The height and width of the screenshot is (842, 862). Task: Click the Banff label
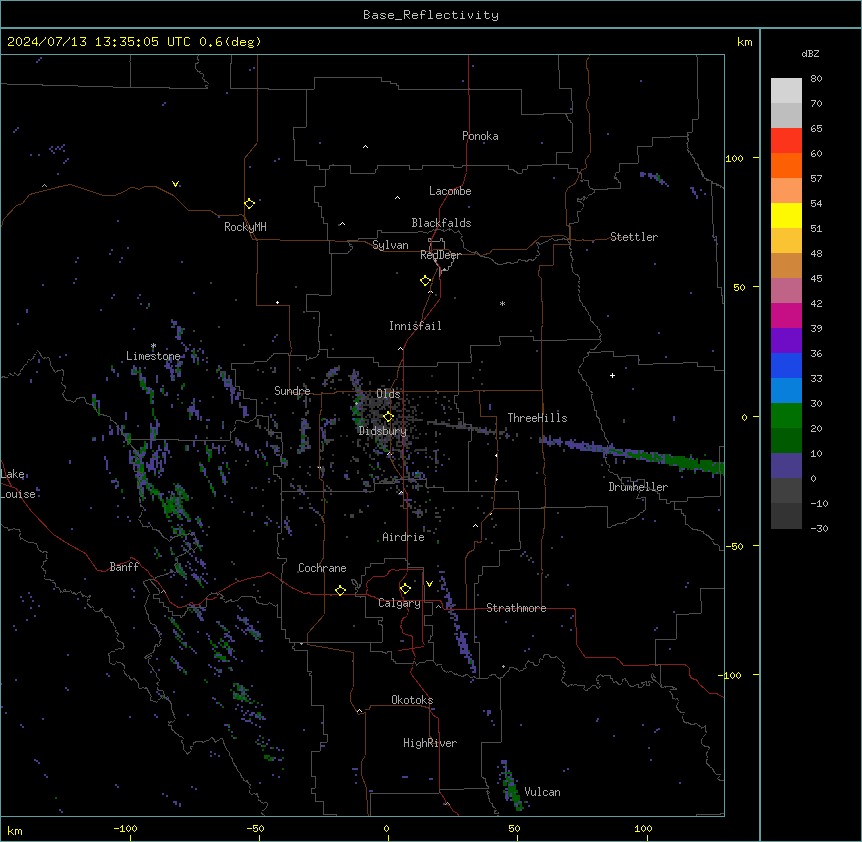(124, 567)
